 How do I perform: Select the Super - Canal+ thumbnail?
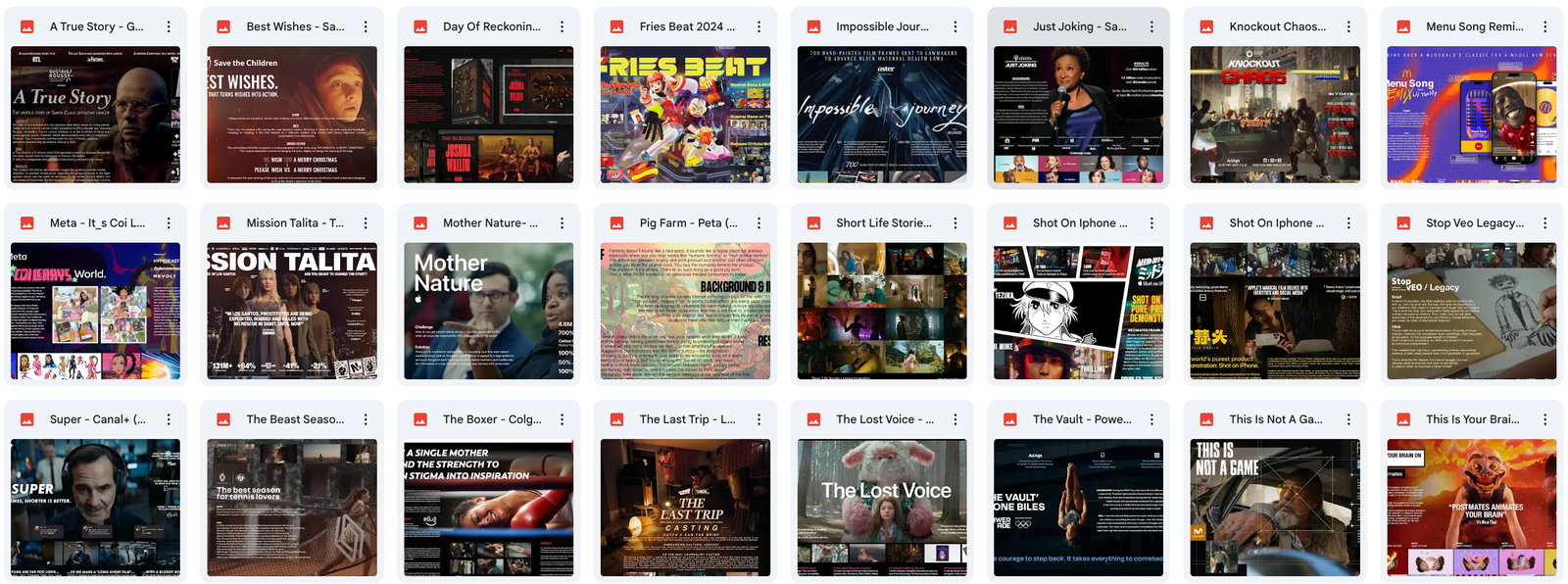pyautogui.click(x=95, y=508)
